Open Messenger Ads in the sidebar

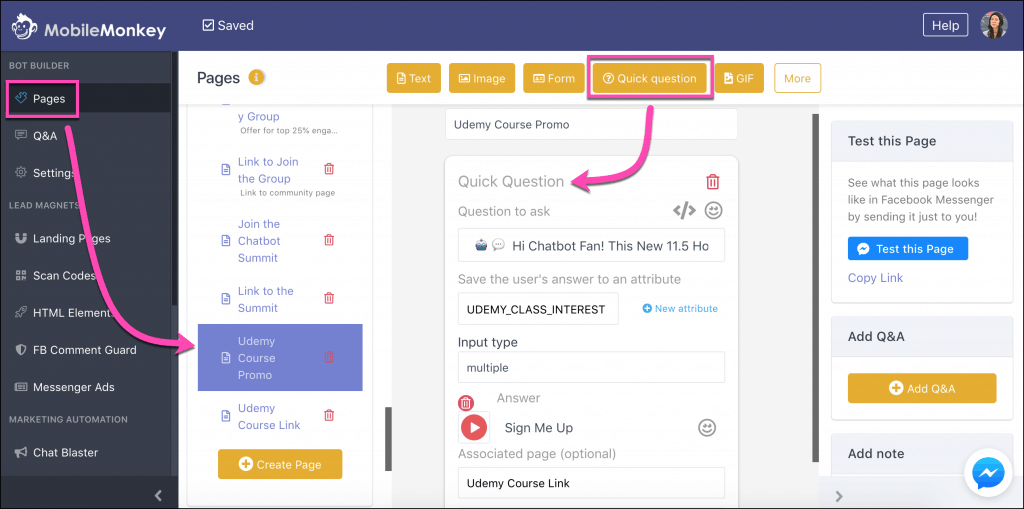click(x=73, y=387)
